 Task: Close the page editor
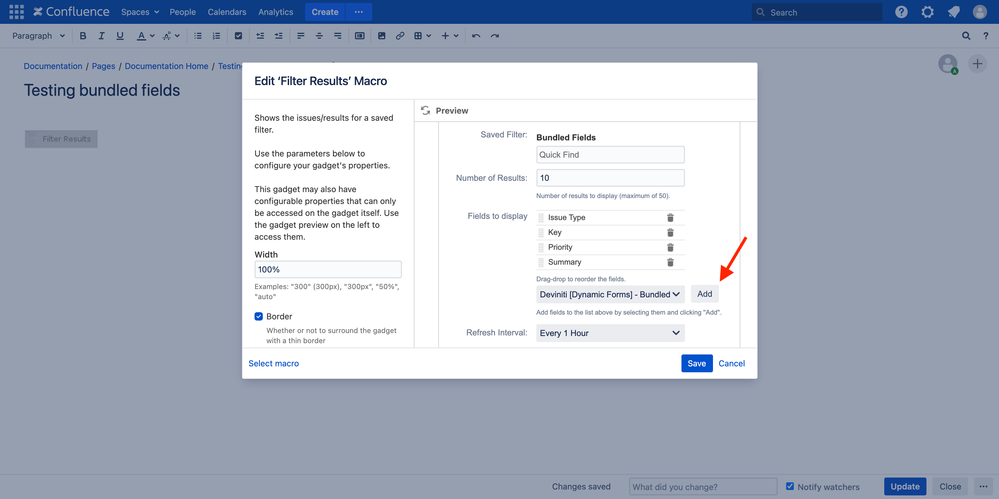[x=950, y=486]
